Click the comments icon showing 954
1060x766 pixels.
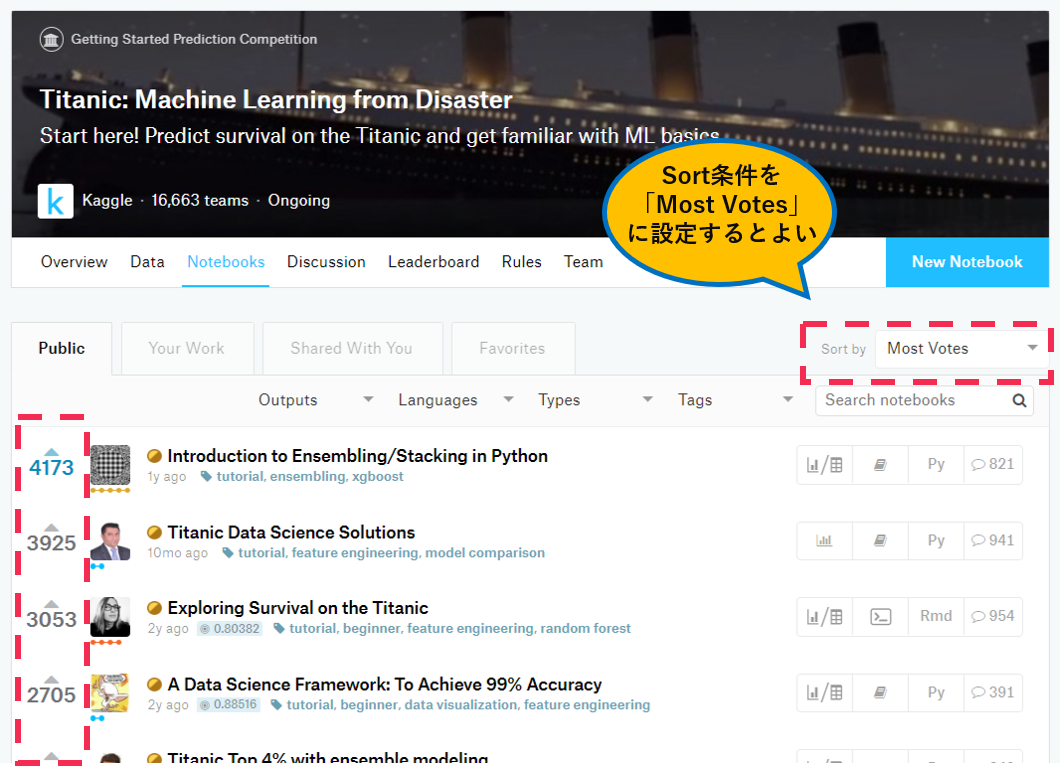[x=978, y=617]
